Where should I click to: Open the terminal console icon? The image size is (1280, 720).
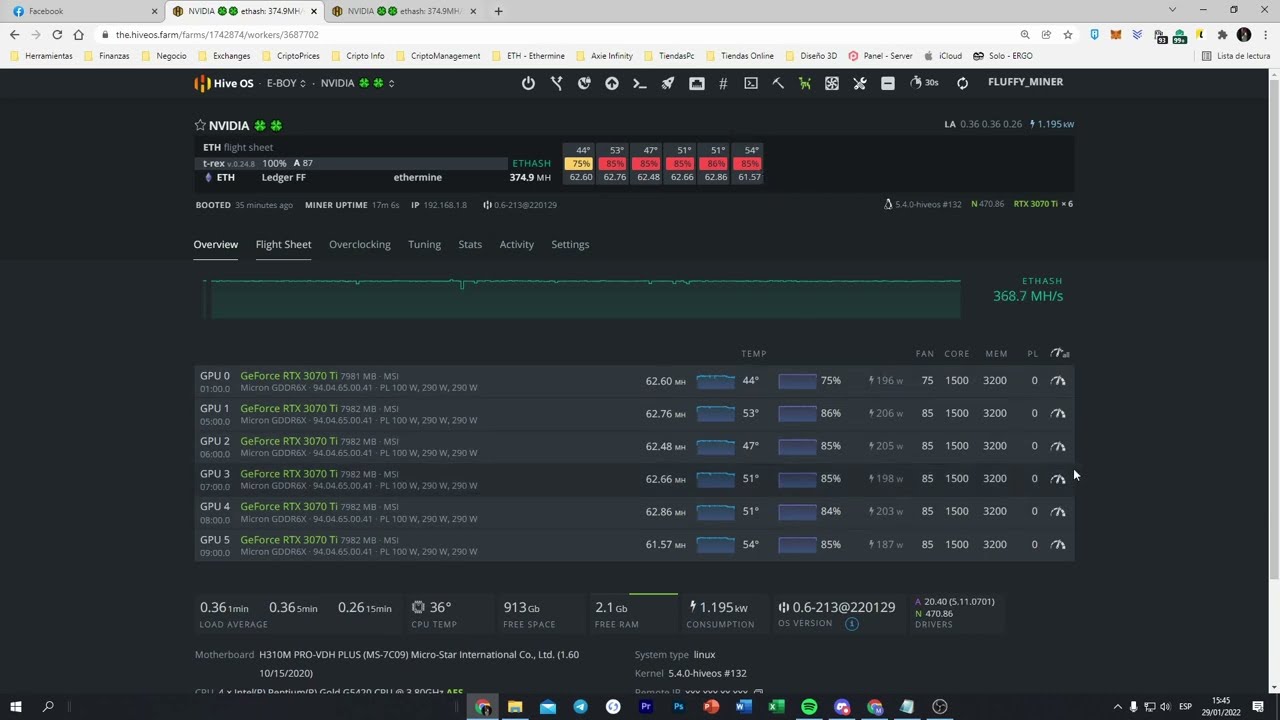pyautogui.click(x=751, y=83)
